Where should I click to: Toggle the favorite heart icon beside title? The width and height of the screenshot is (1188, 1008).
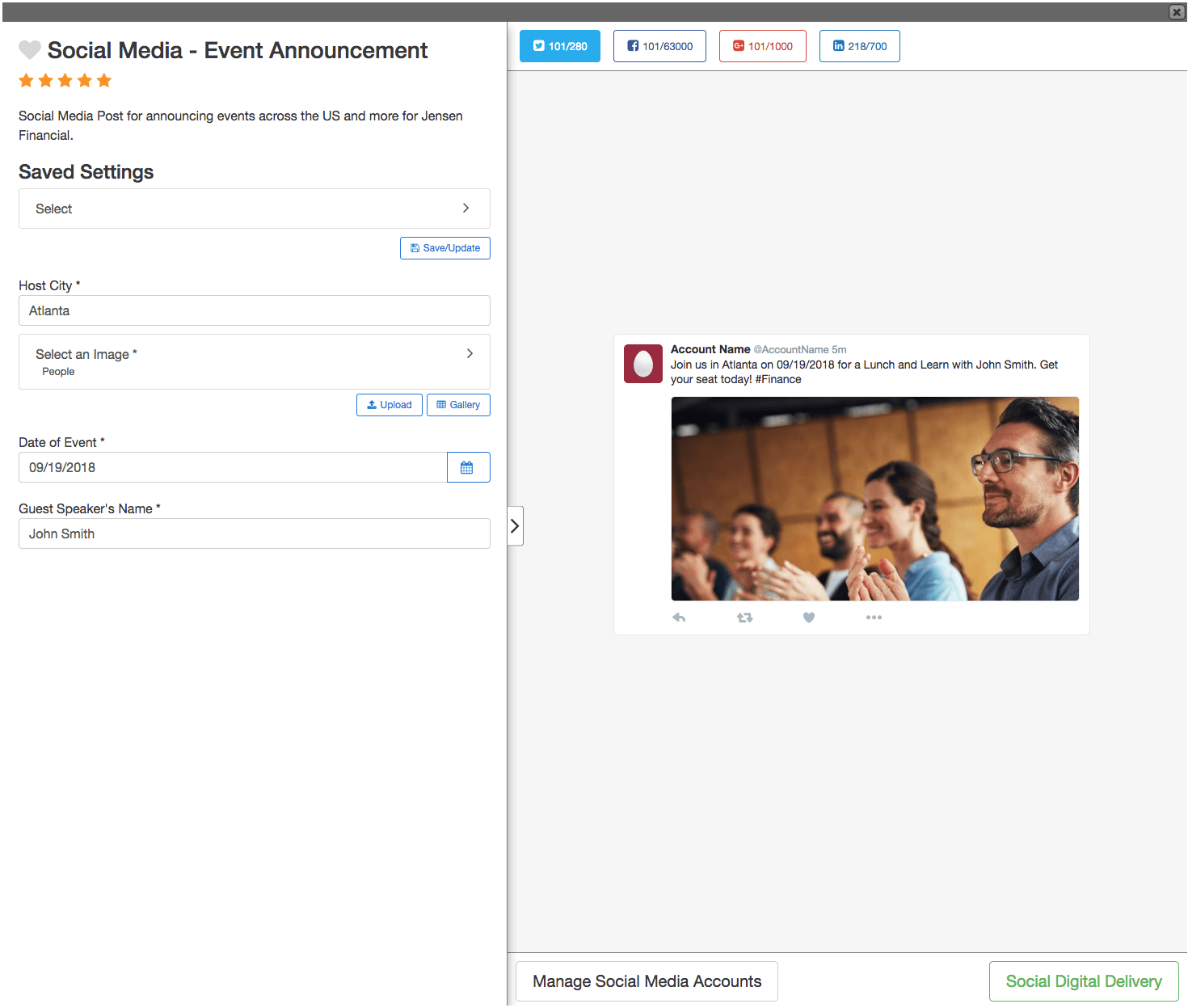pyautogui.click(x=30, y=50)
